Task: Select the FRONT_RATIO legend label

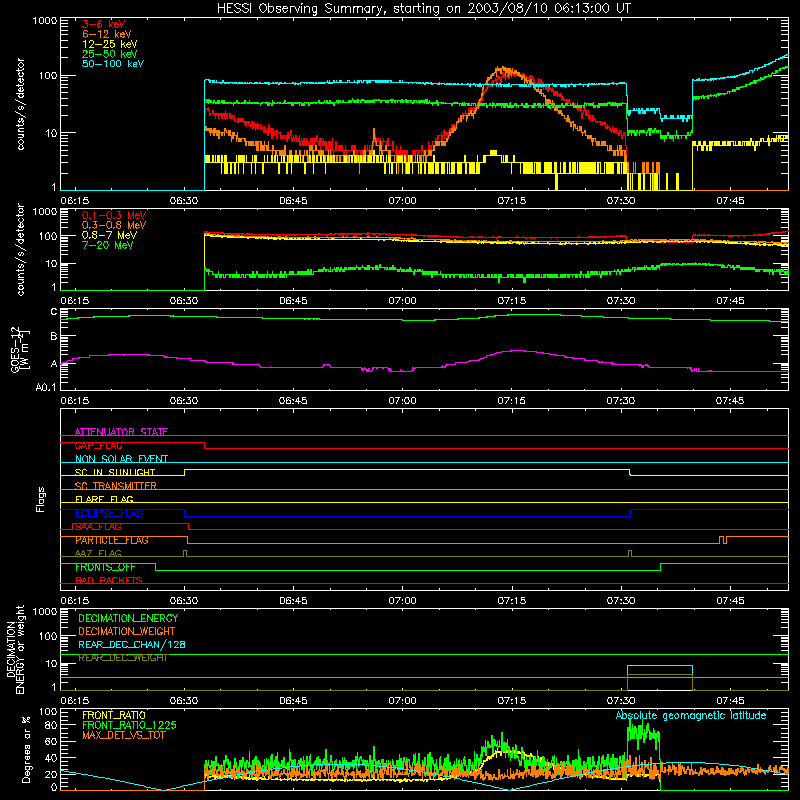Action: [x=114, y=715]
